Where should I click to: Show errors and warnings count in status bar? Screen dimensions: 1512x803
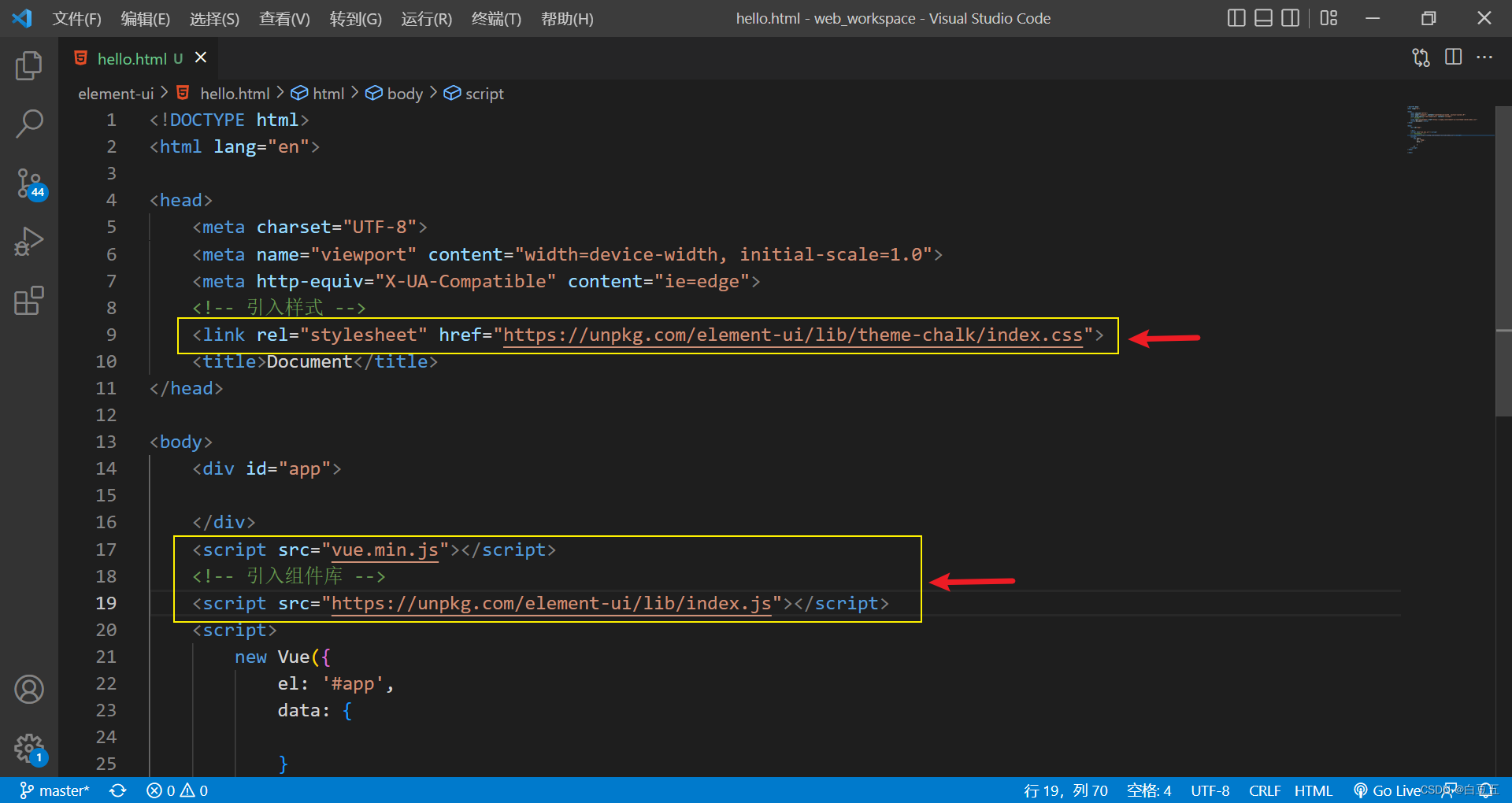pyautogui.click(x=177, y=790)
